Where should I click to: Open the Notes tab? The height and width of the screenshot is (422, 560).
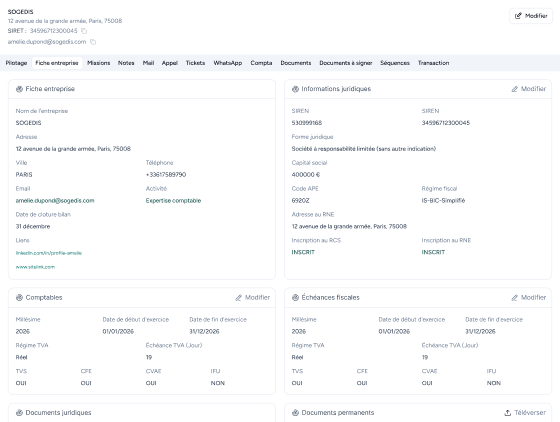pyautogui.click(x=126, y=63)
